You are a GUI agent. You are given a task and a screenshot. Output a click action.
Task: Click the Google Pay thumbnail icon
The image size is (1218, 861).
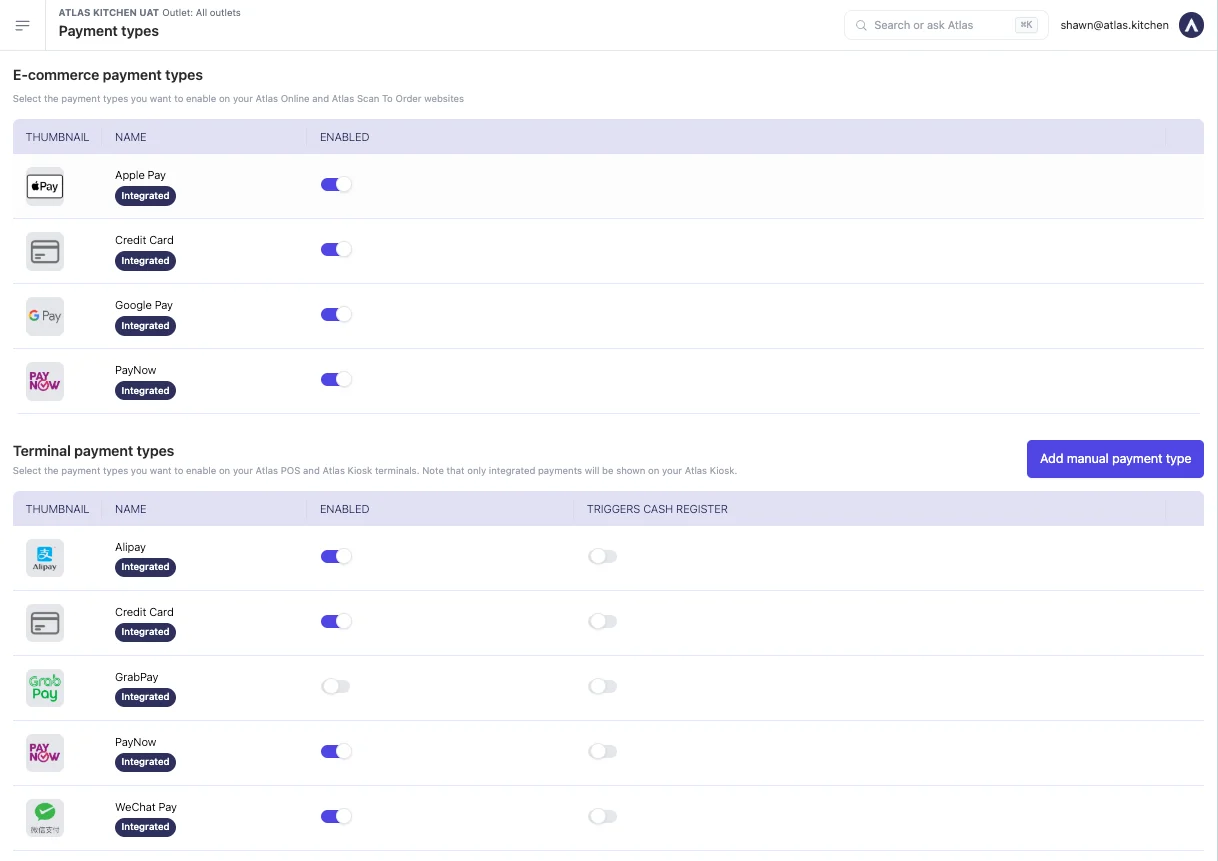pos(45,316)
